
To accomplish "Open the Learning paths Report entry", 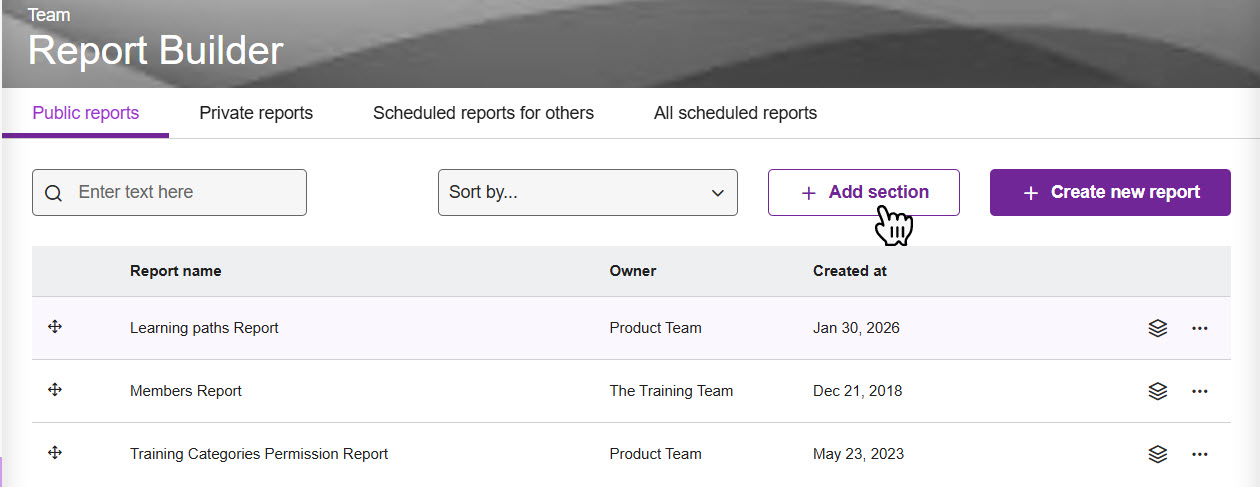I will click(x=204, y=328).
